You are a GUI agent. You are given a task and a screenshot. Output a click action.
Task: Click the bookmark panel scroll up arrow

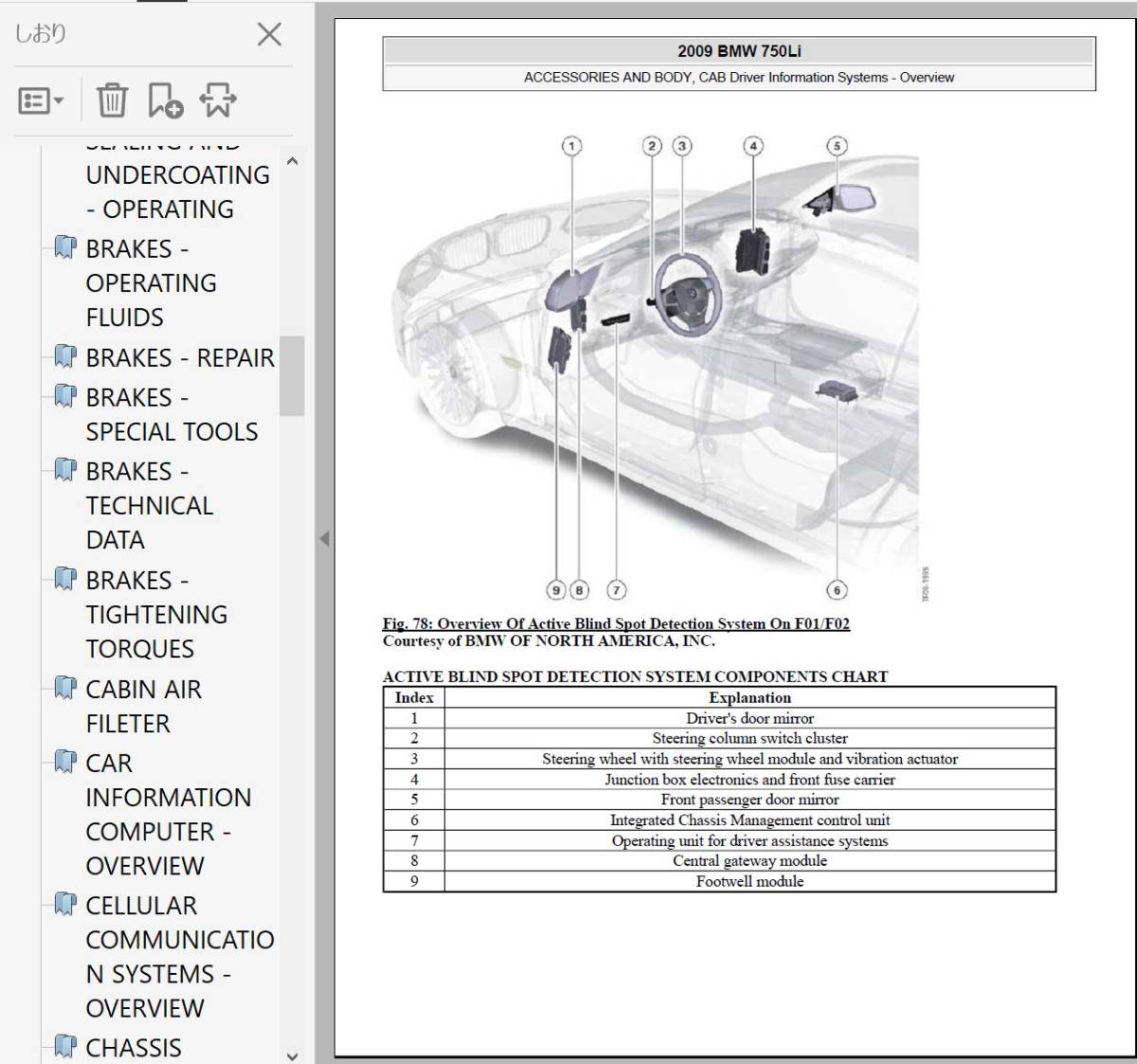[292, 161]
